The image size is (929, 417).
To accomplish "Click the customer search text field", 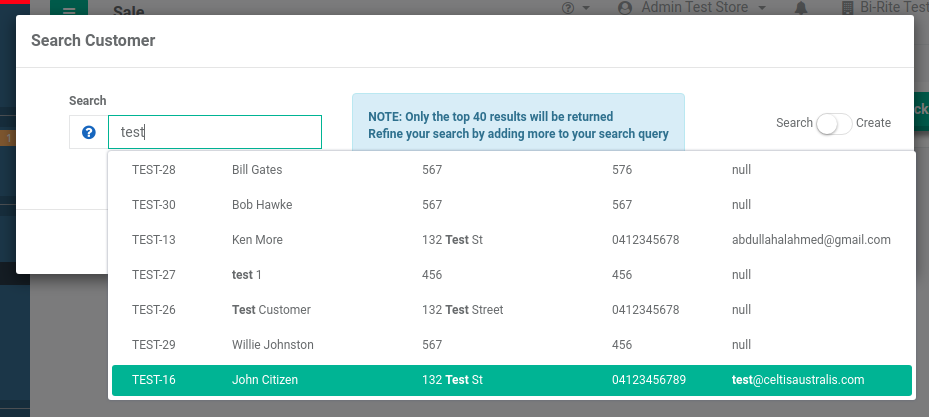I will click(215, 132).
